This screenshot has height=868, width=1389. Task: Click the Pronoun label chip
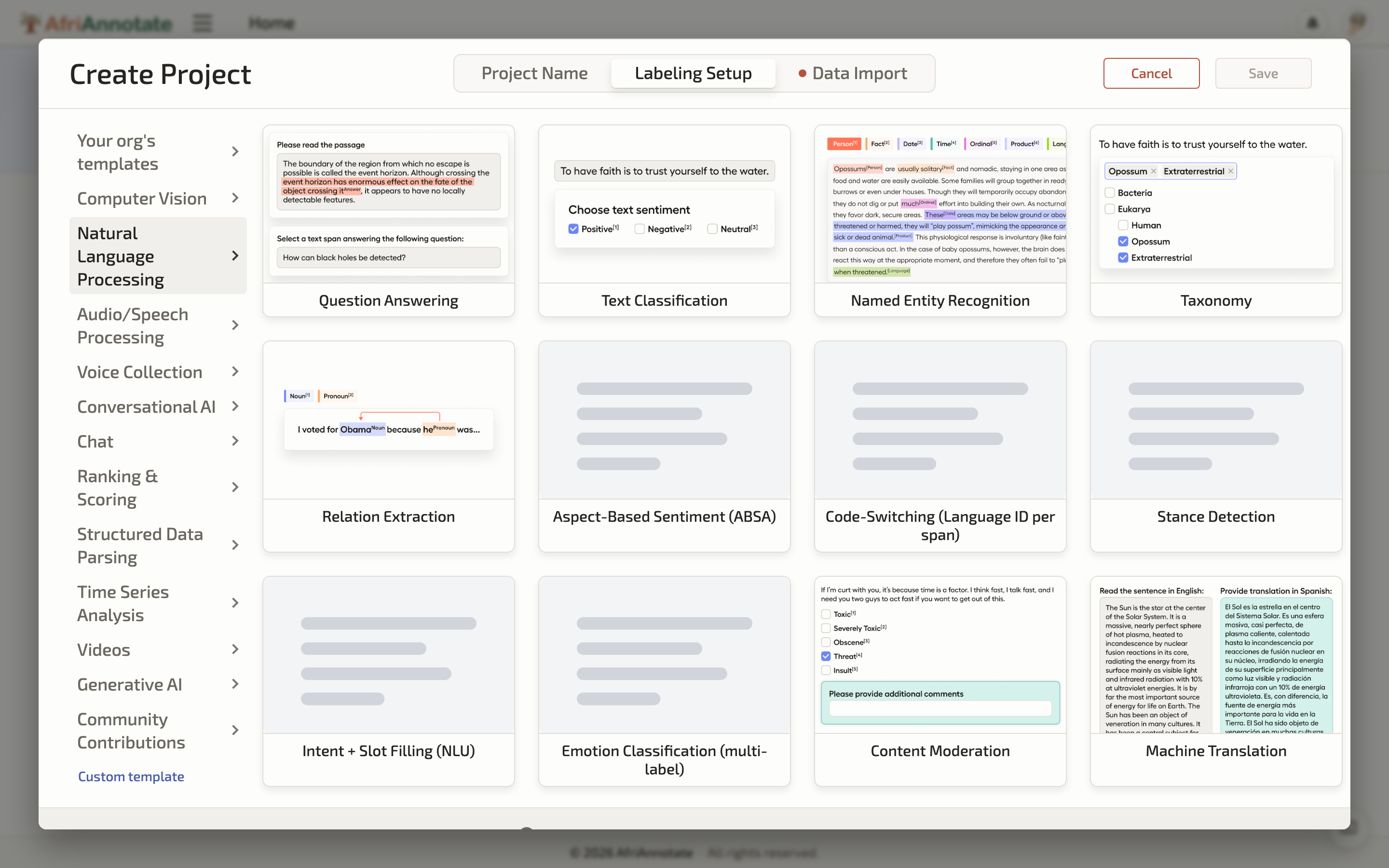(x=338, y=395)
